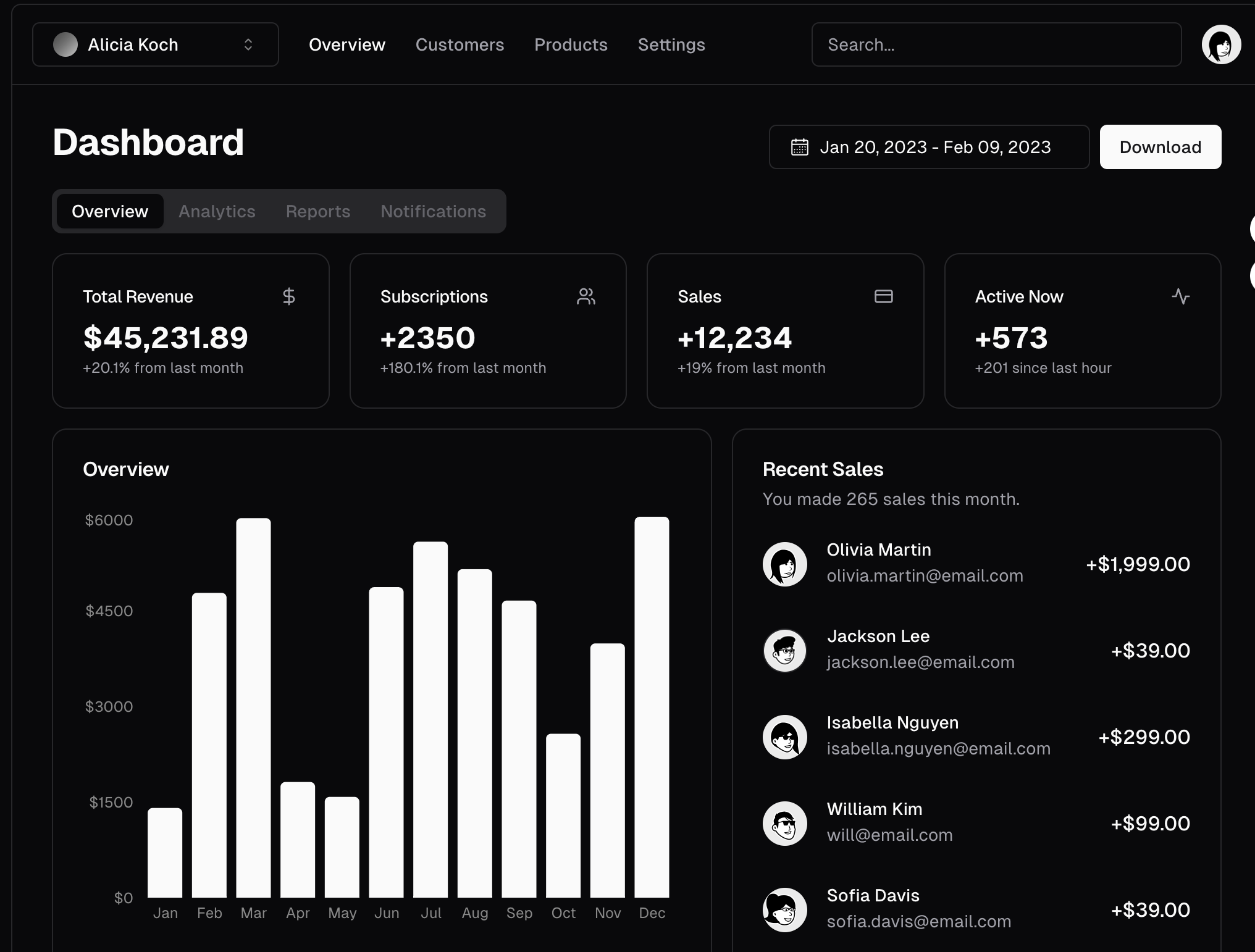Image resolution: width=1255 pixels, height=952 pixels.
Task: Click the calendar icon in date range picker
Action: point(800,147)
